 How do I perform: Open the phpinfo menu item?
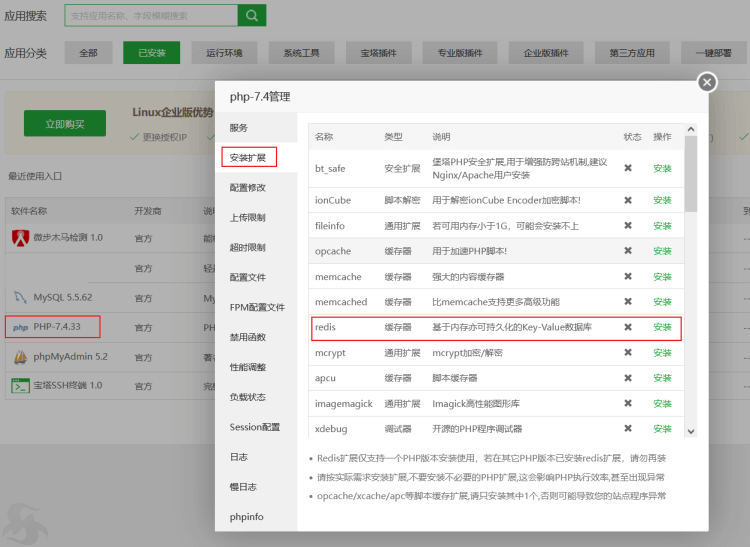coord(256,517)
